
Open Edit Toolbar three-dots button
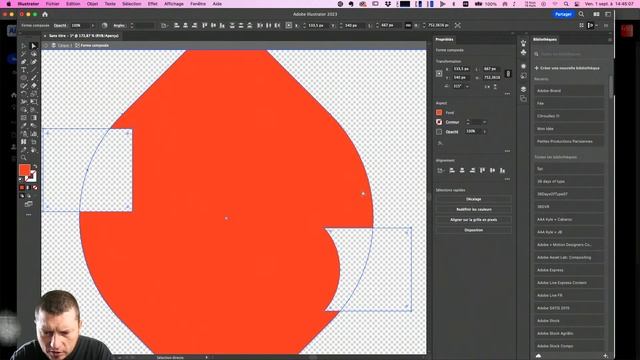coord(29,214)
